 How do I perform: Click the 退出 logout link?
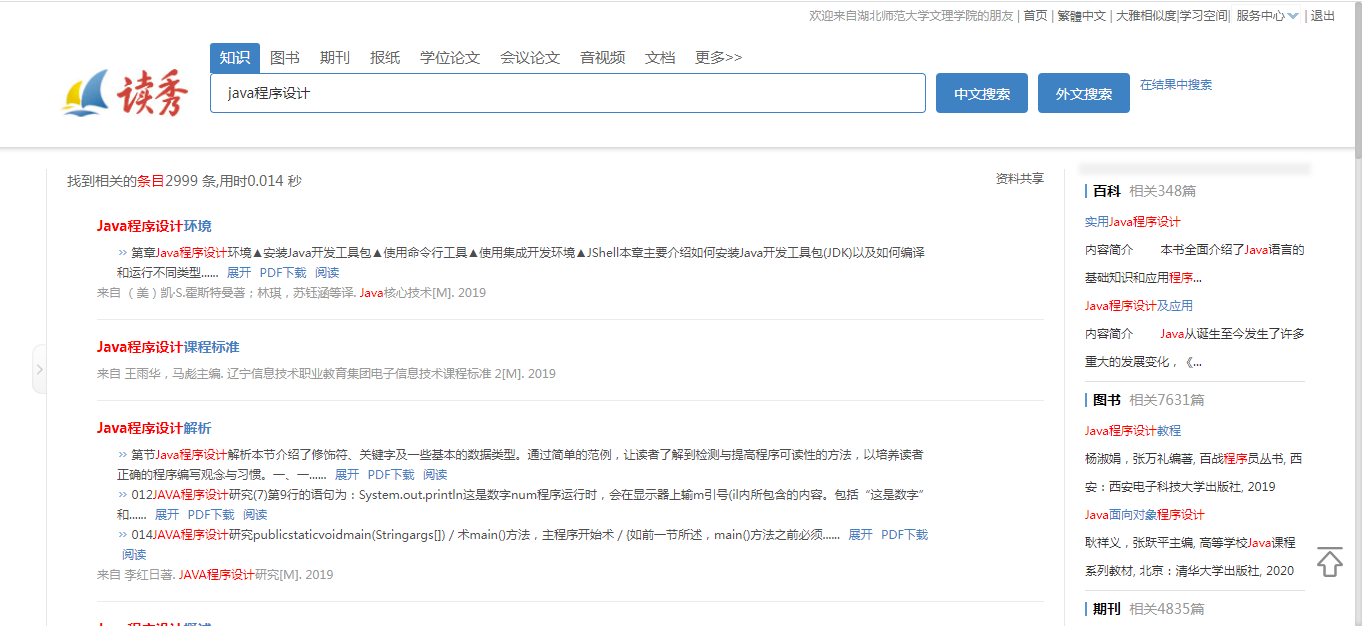tap(1322, 16)
